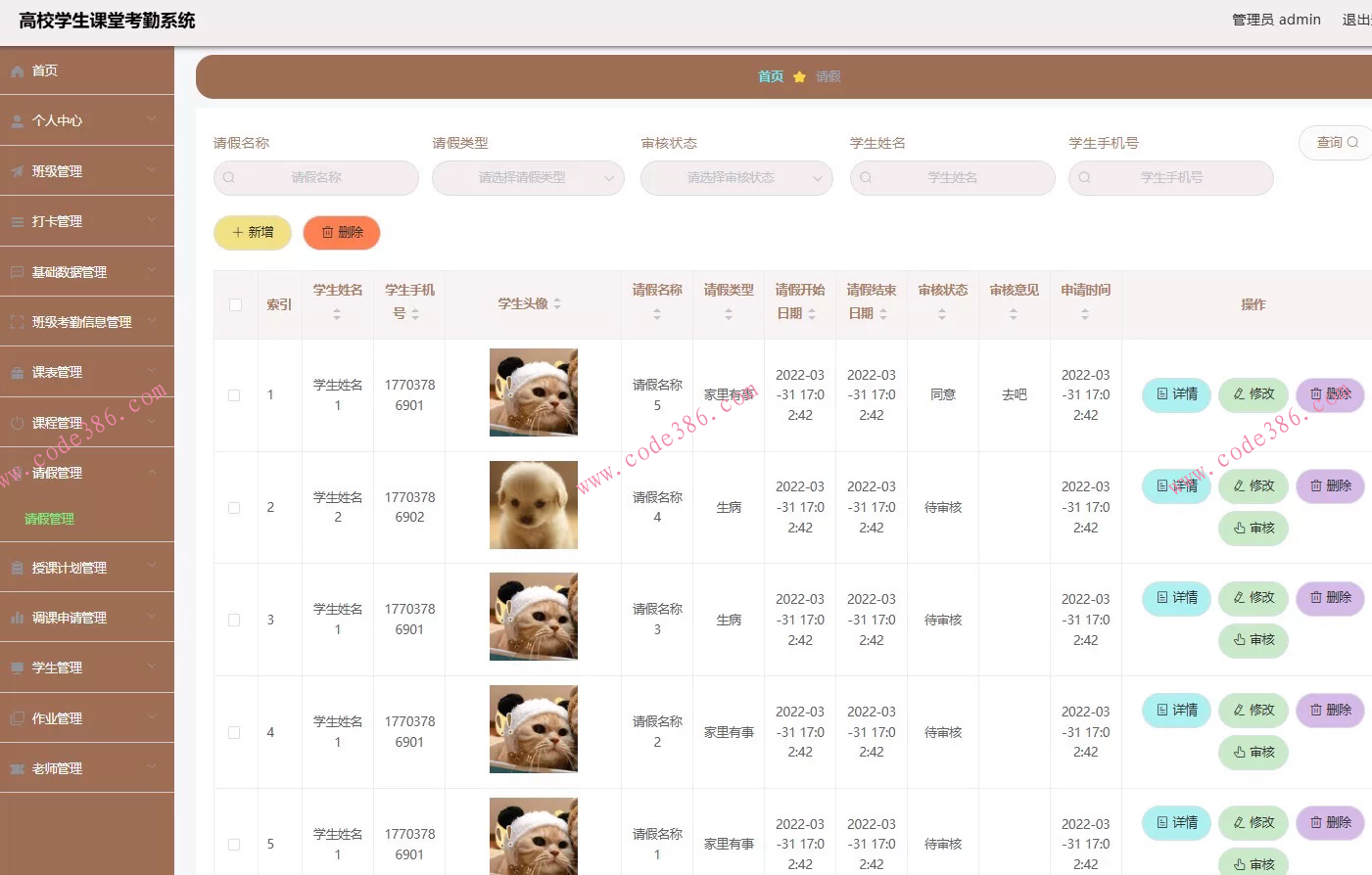Open the 请选择审核状态 dropdown
Image resolution: width=1372 pixels, height=875 pixels.
(736, 178)
